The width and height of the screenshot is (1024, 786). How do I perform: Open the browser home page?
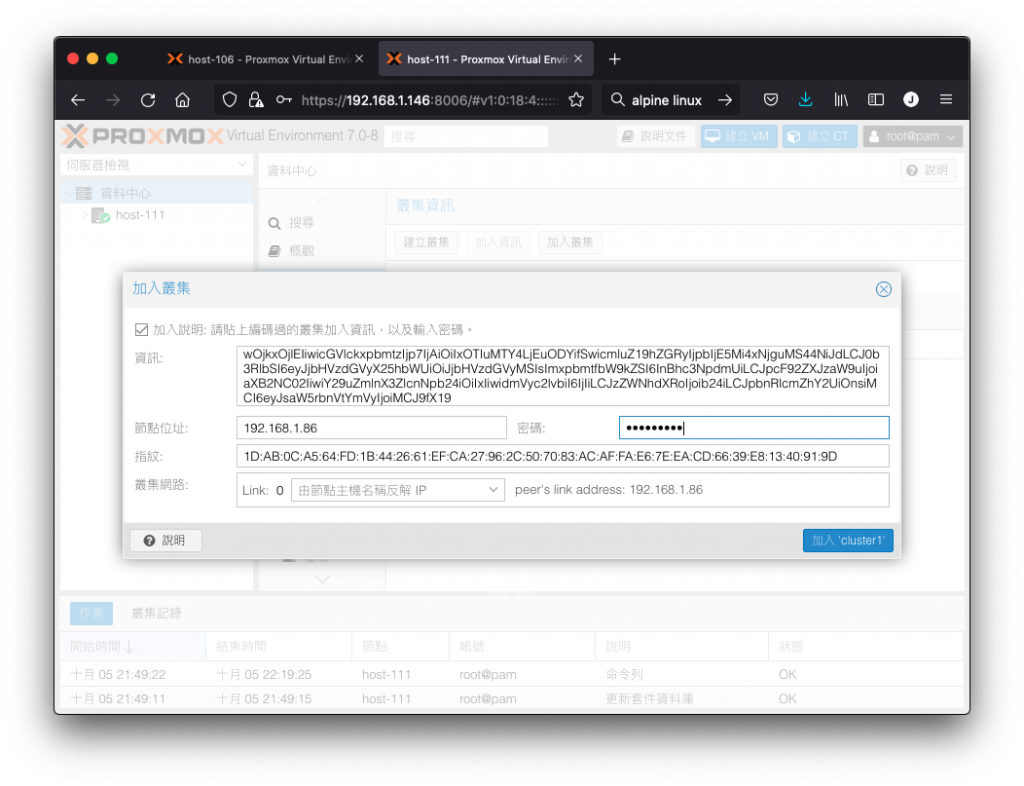[x=183, y=100]
